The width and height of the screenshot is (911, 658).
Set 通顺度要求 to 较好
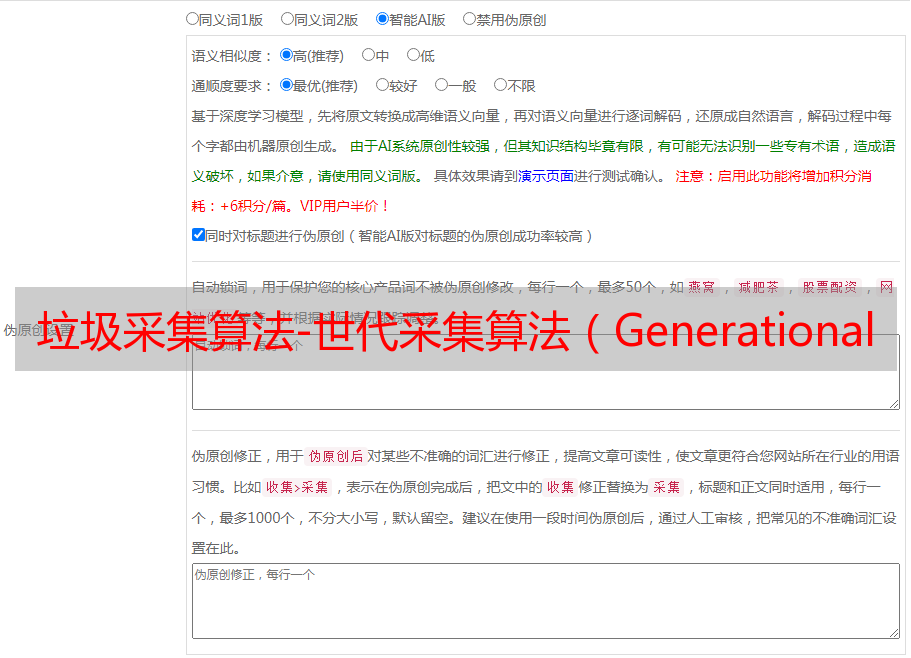point(382,85)
